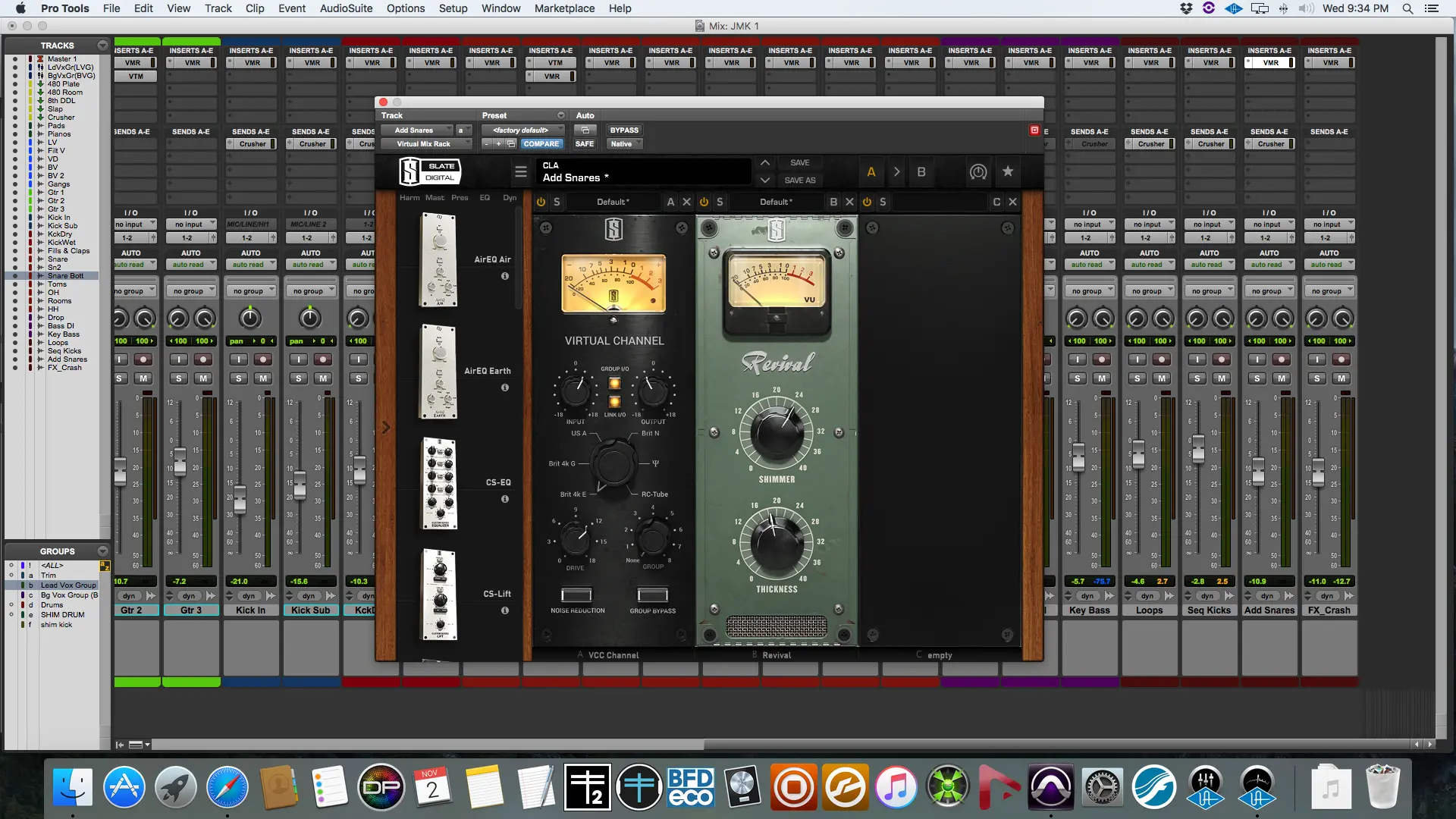Remove the Revival module from slot B
The width and height of the screenshot is (1456, 819).
pos(849,202)
